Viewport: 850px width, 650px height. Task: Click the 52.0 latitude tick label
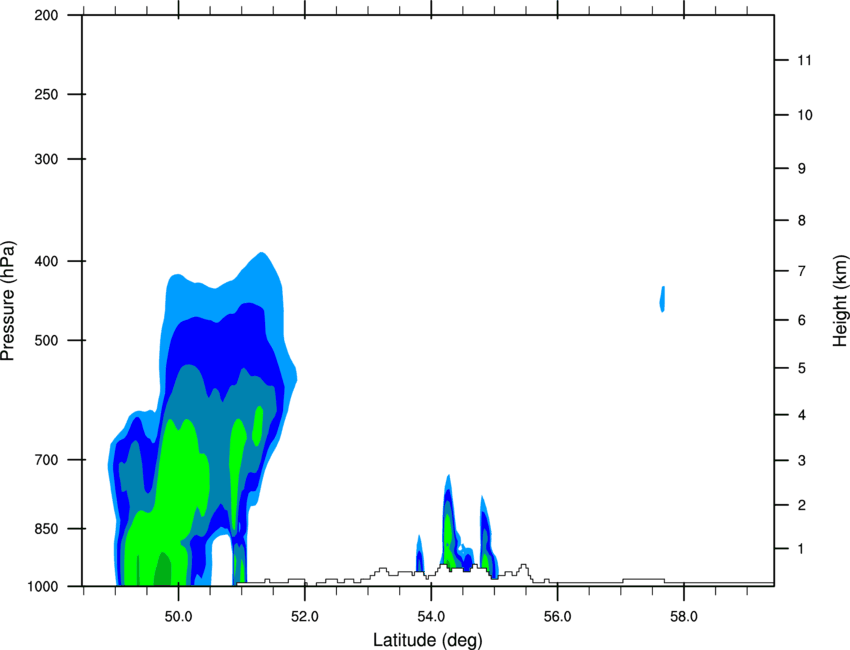[305, 617]
